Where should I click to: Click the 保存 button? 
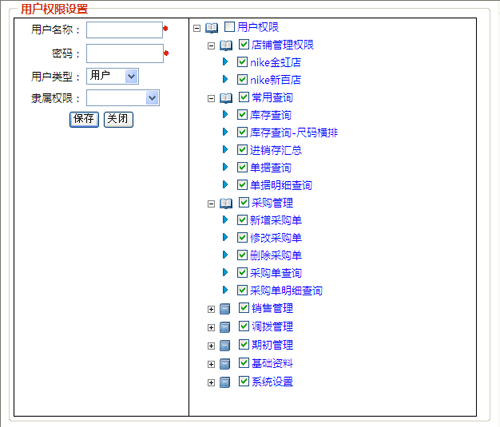tap(84, 119)
